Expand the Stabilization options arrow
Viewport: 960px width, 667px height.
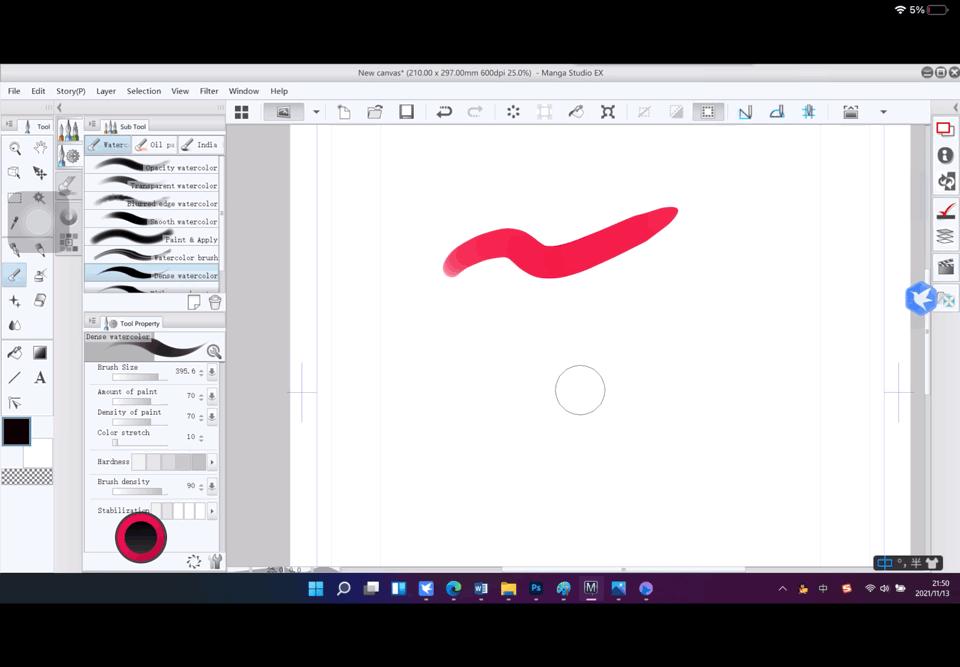(212, 511)
